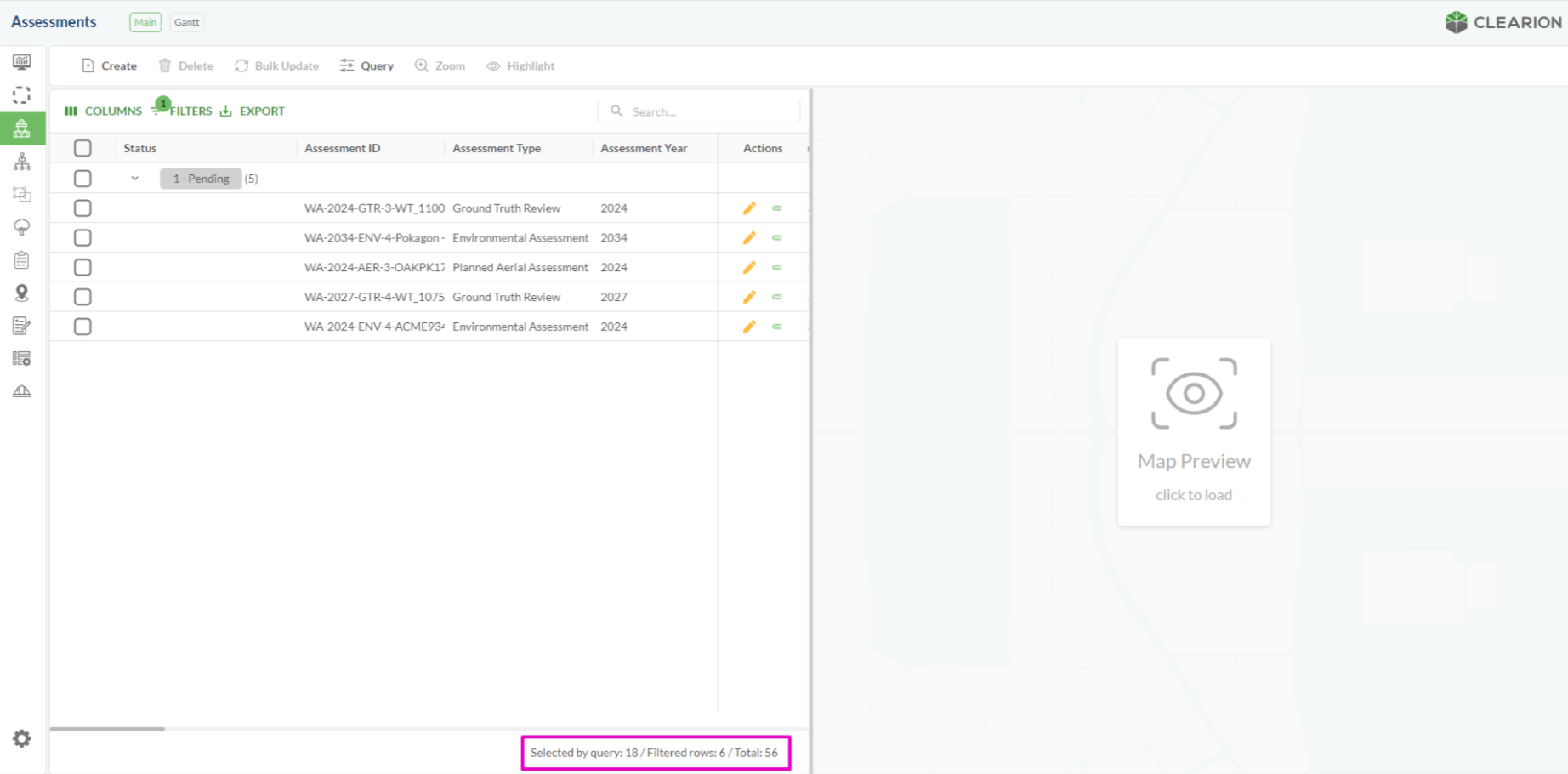Switch to the Gantt tab
1568x774 pixels.
186,22
